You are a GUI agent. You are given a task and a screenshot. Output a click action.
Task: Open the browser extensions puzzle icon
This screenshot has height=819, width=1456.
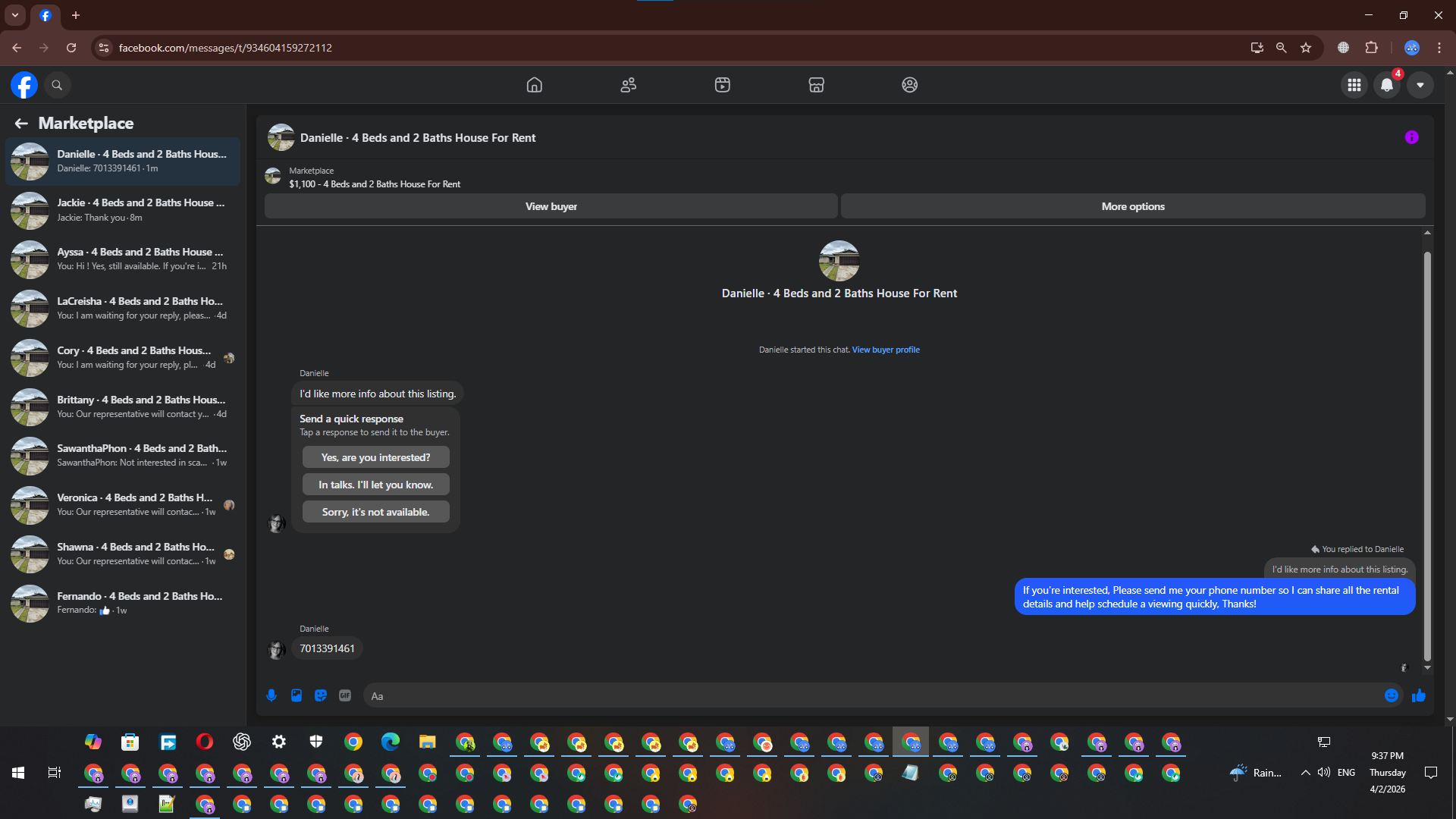click(x=1371, y=48)
